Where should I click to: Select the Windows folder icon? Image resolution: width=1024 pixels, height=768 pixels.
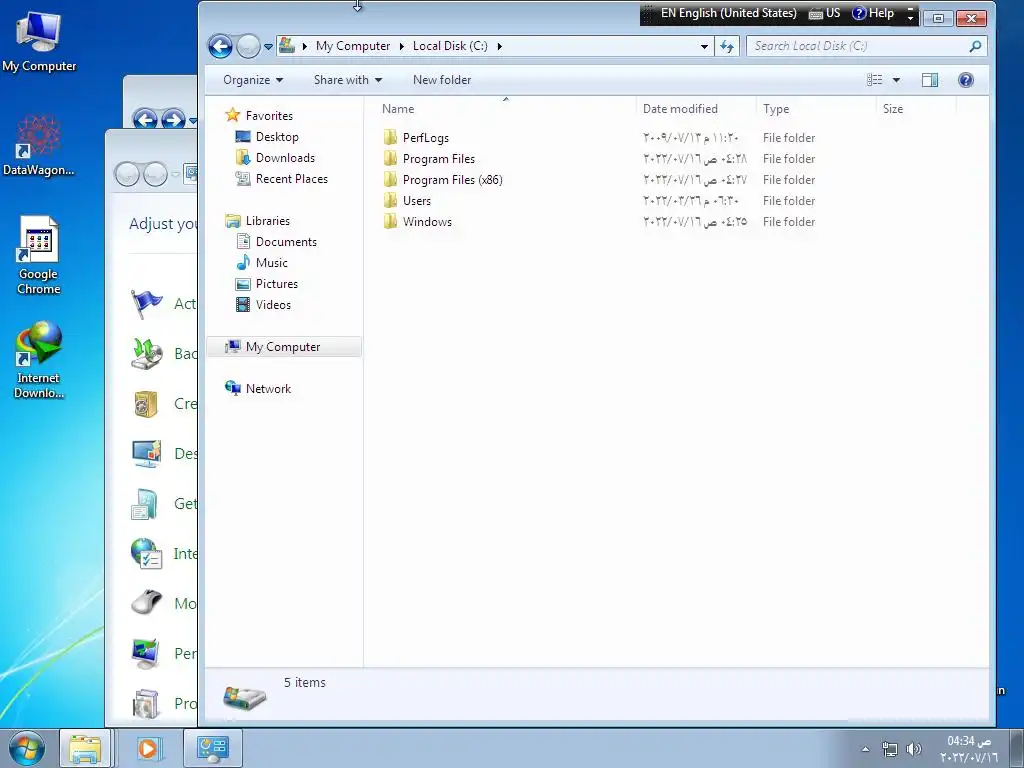391,221
